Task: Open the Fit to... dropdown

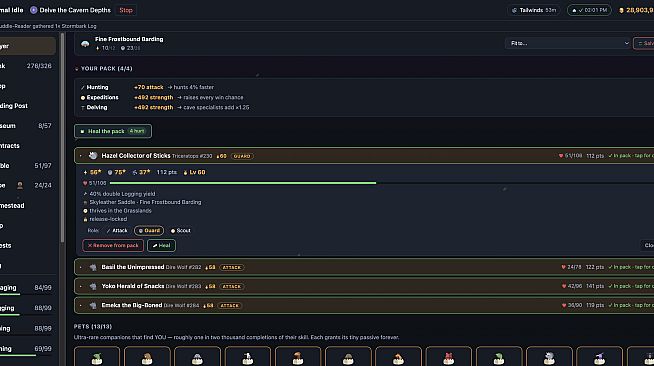Action: click(x=567, y=43)
